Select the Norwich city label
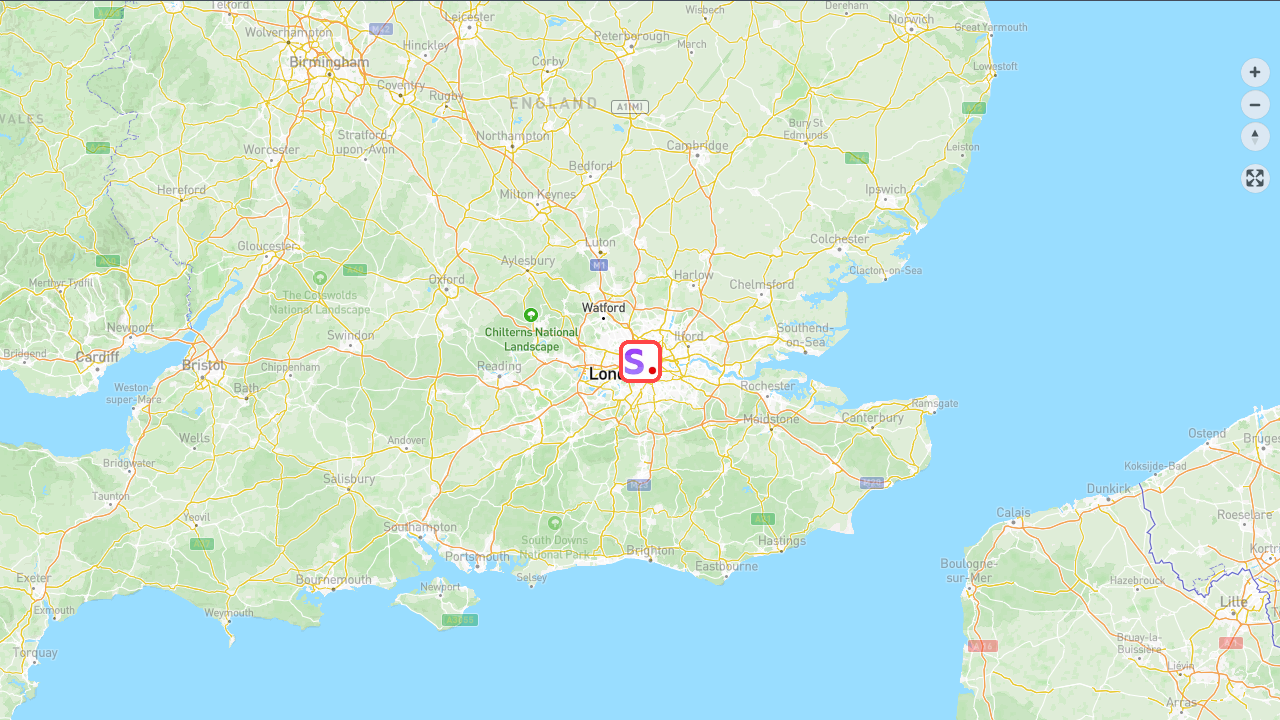Viewport: 1280px width, 720px height. [911, 19]
